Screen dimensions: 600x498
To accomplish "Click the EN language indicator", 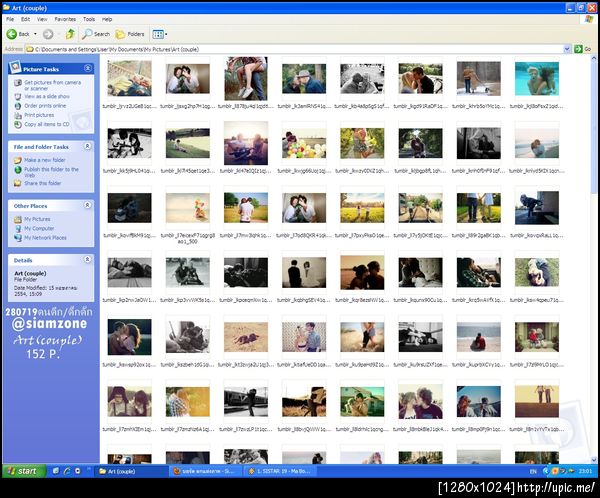I will pyautogui.click(x=533, y=471).
